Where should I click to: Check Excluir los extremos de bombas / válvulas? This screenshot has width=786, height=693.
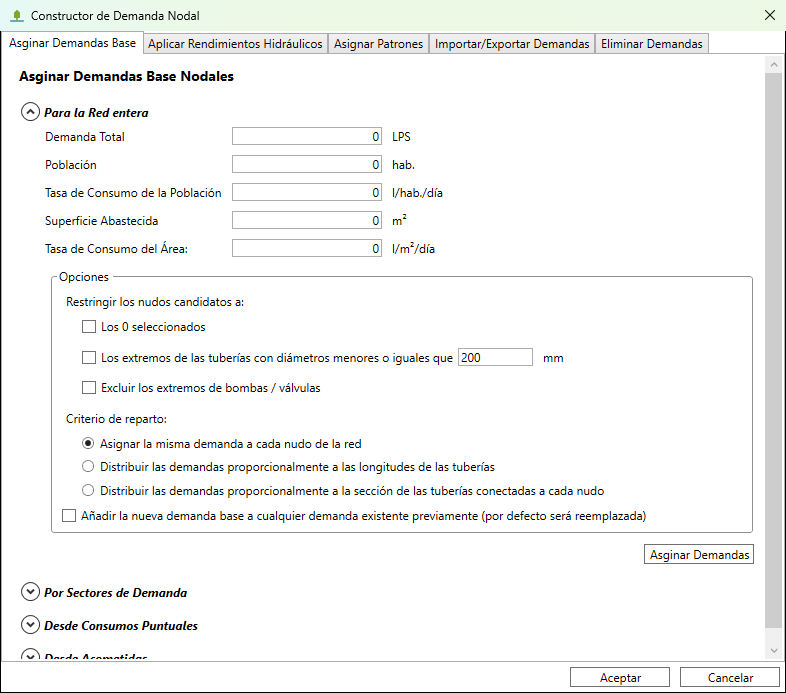[89, 388]
